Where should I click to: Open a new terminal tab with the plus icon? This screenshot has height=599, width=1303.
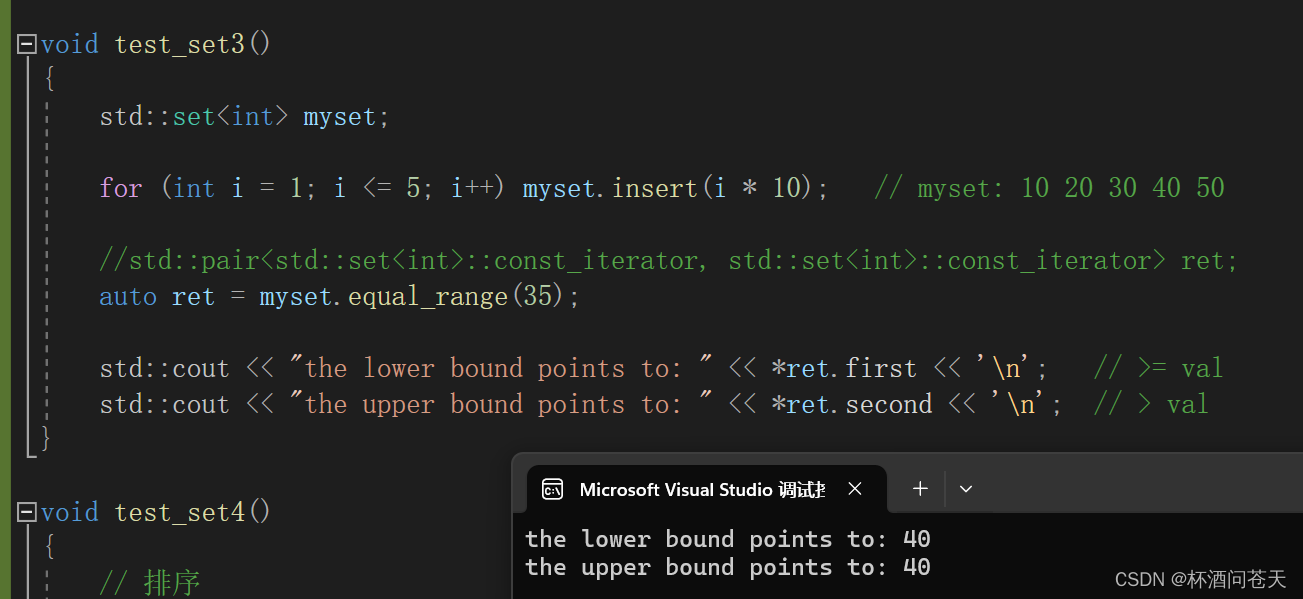tap(919, 488)
